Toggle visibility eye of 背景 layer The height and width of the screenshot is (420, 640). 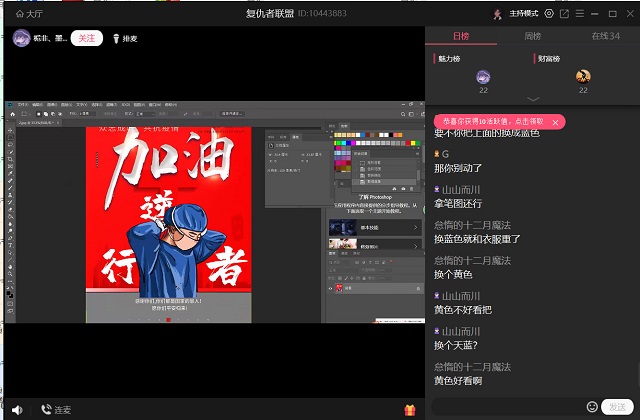tap(331, 288)
